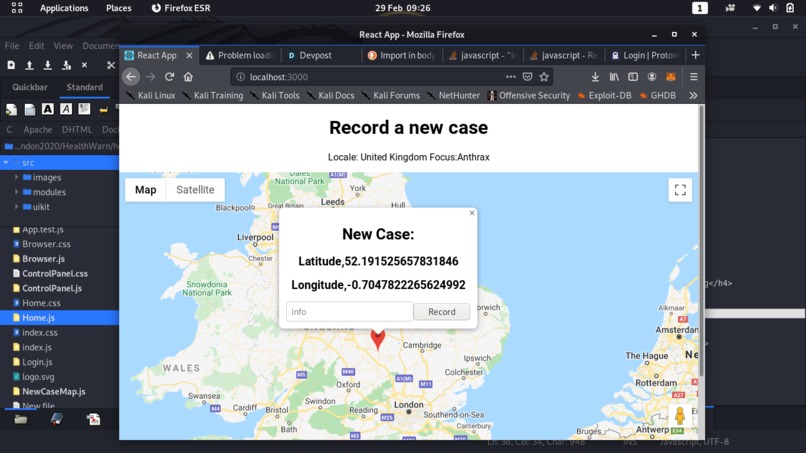Open the editor View menu

[63, 46]
